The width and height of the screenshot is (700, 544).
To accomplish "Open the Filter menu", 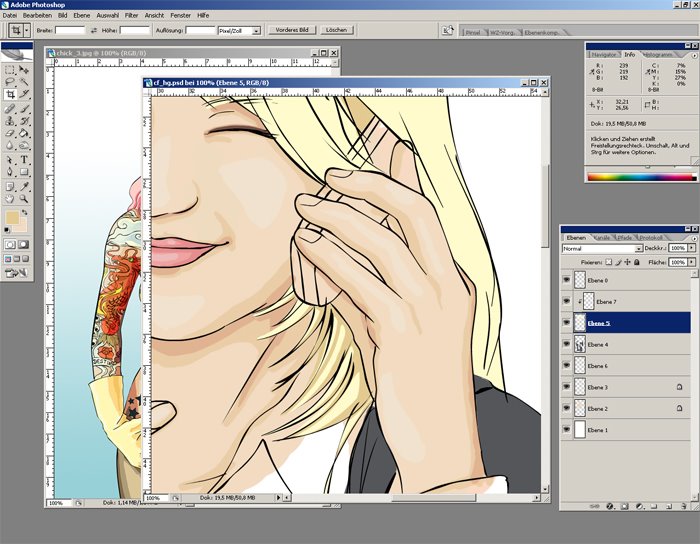I will pos(131,15).
